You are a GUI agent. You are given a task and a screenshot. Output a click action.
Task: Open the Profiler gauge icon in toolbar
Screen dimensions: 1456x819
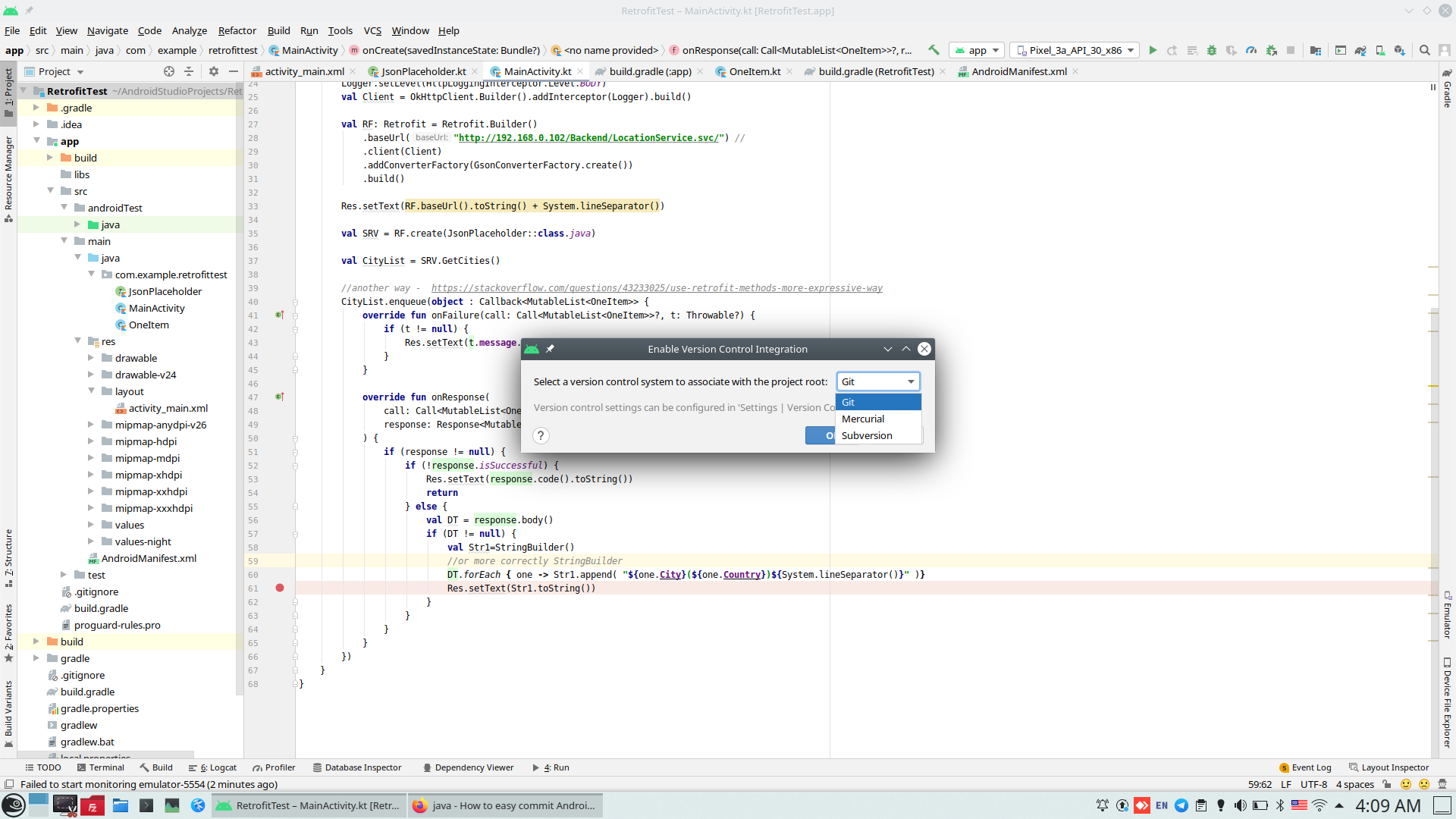tap(1251, 50)
